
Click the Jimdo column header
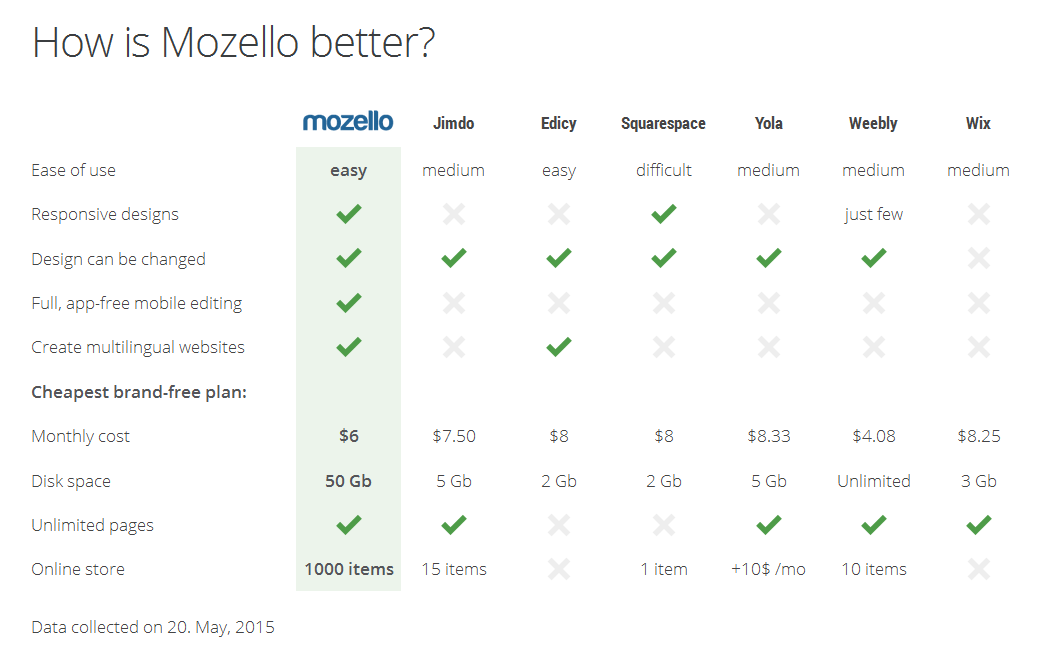point(453,124)
